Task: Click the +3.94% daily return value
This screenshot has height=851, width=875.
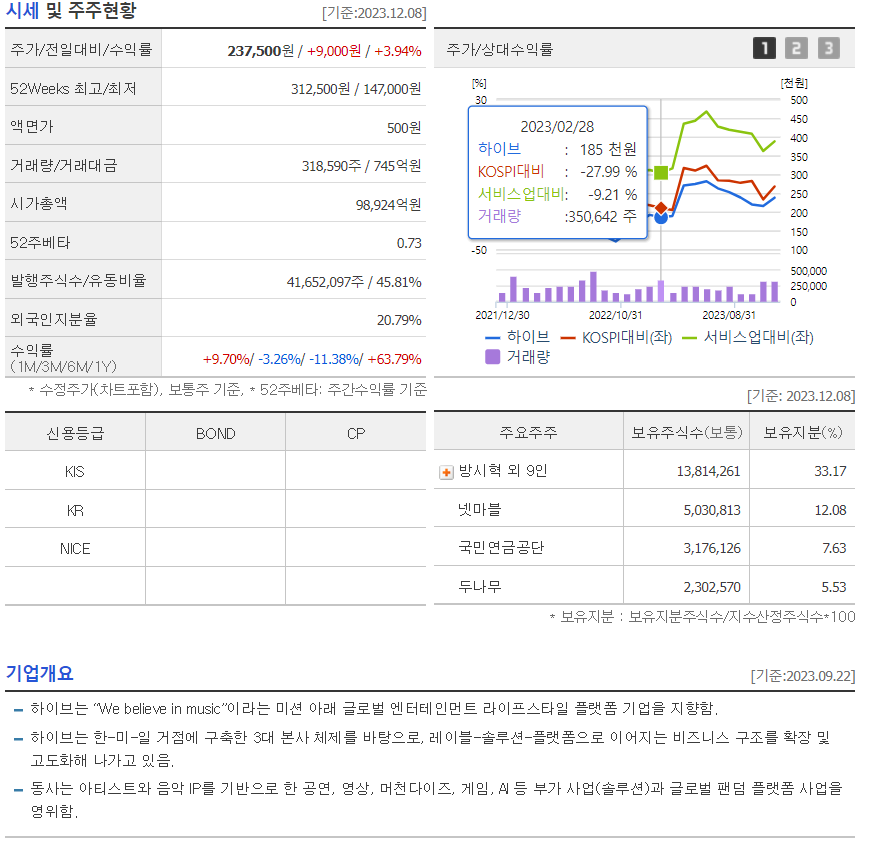Action: tap(398, 51)
